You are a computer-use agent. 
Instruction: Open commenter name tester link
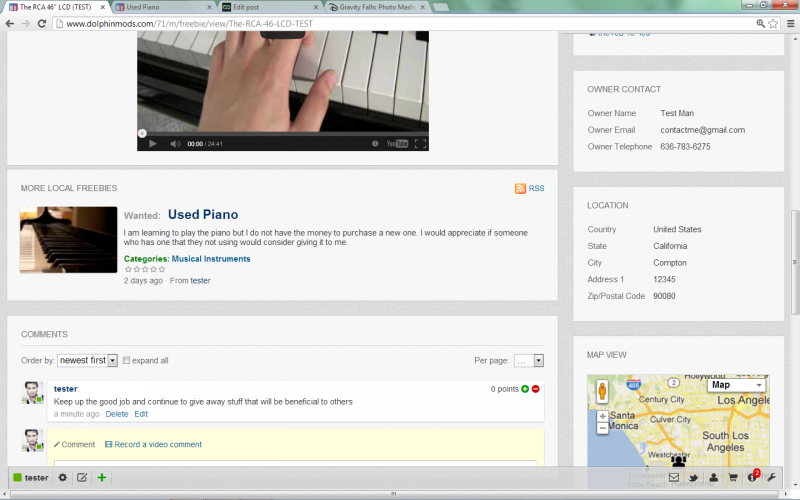65,389
